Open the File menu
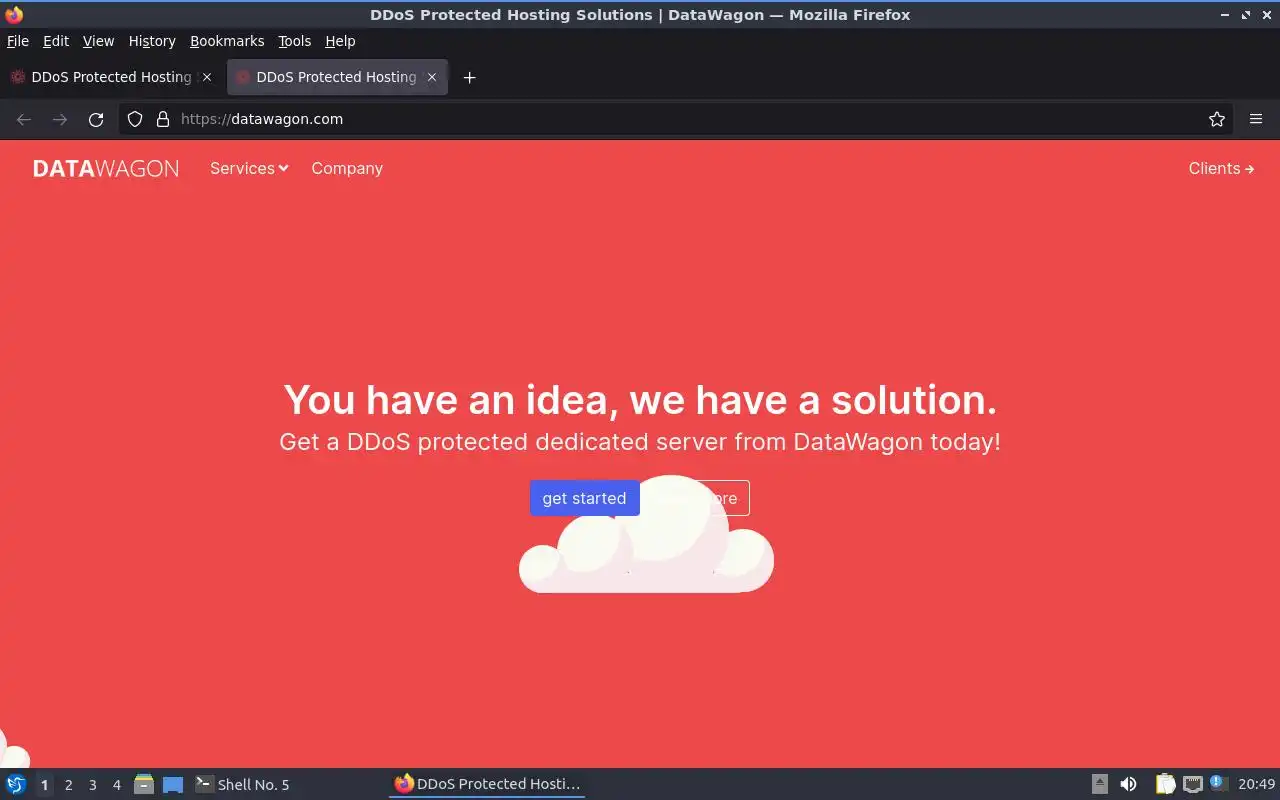The width and height of the screenshot is (1280, 800). point(18,41)
